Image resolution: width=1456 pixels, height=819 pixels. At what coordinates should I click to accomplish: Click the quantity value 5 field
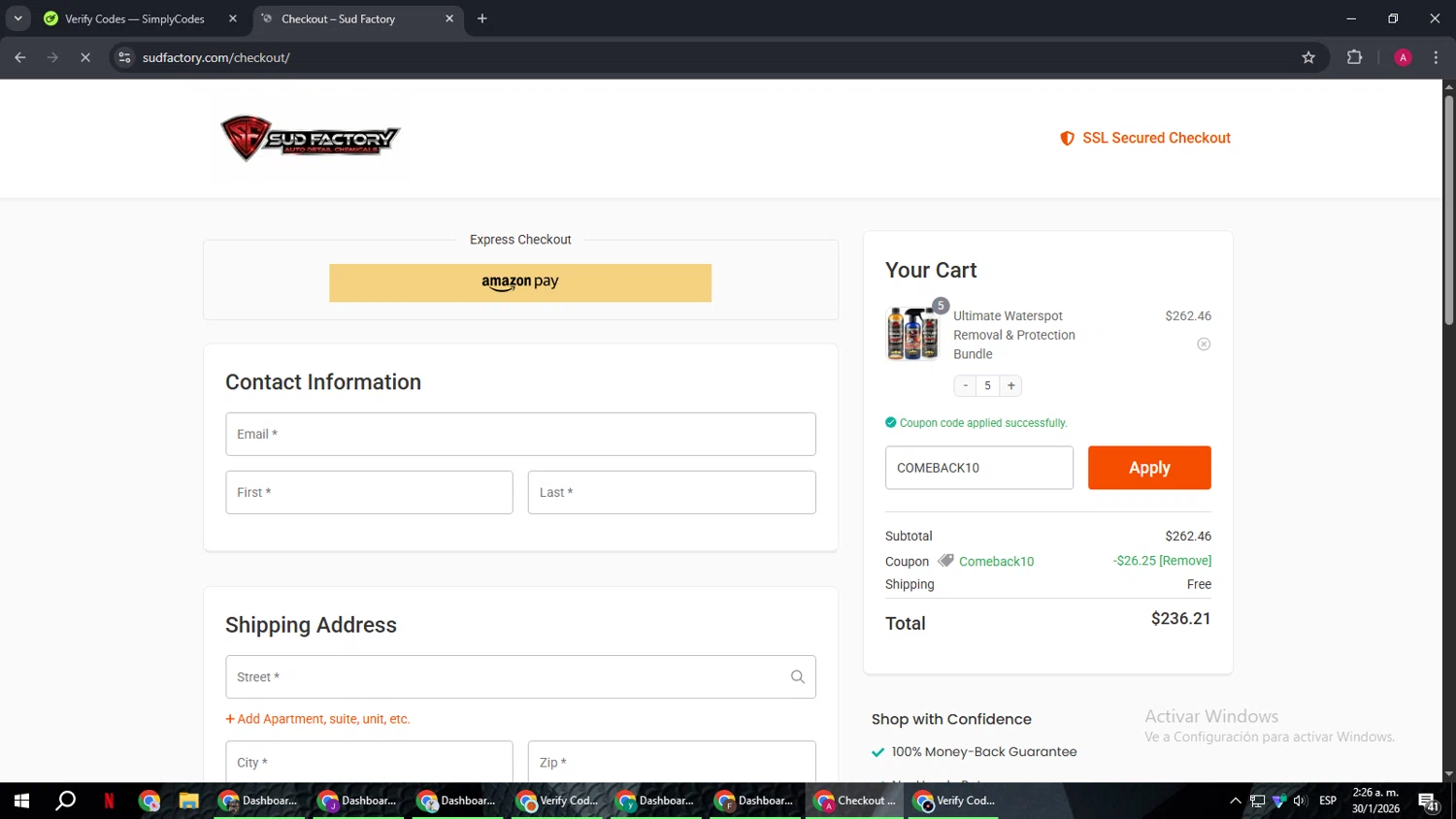tap(988, 386)
